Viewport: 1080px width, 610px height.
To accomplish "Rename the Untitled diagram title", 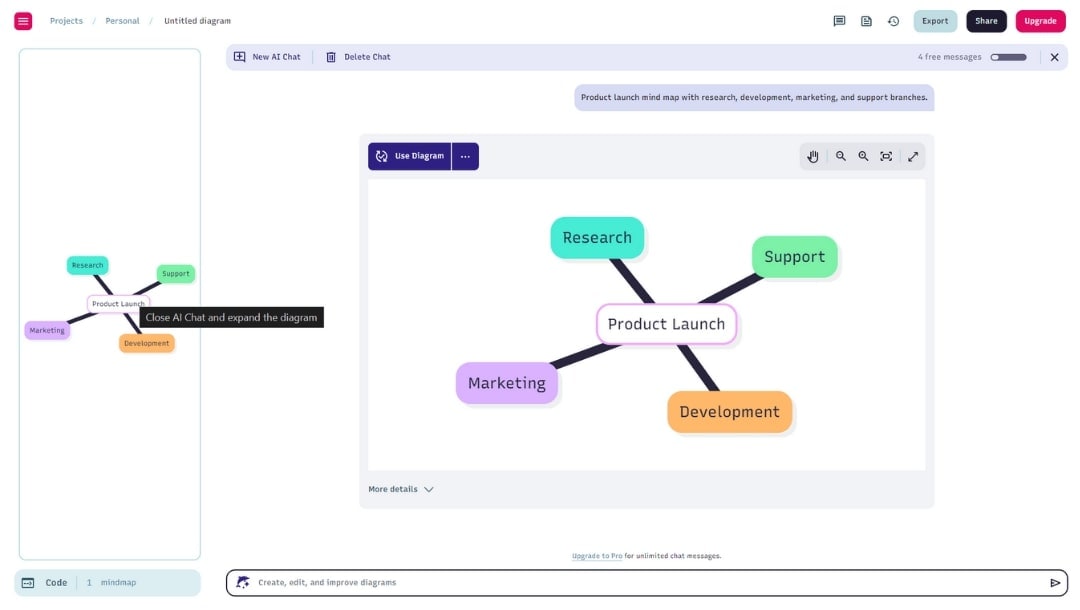I will tap(197, 21).
